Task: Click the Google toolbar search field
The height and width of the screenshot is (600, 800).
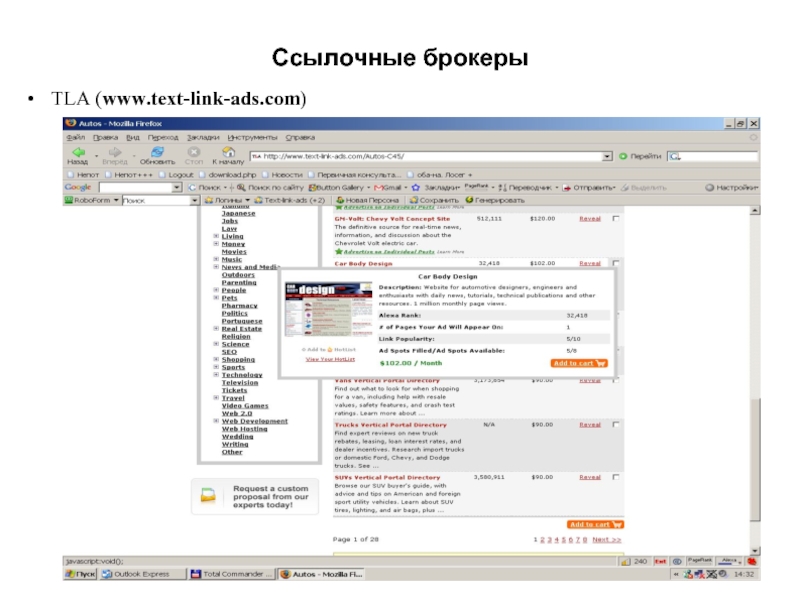Action: tap(136, 187)
